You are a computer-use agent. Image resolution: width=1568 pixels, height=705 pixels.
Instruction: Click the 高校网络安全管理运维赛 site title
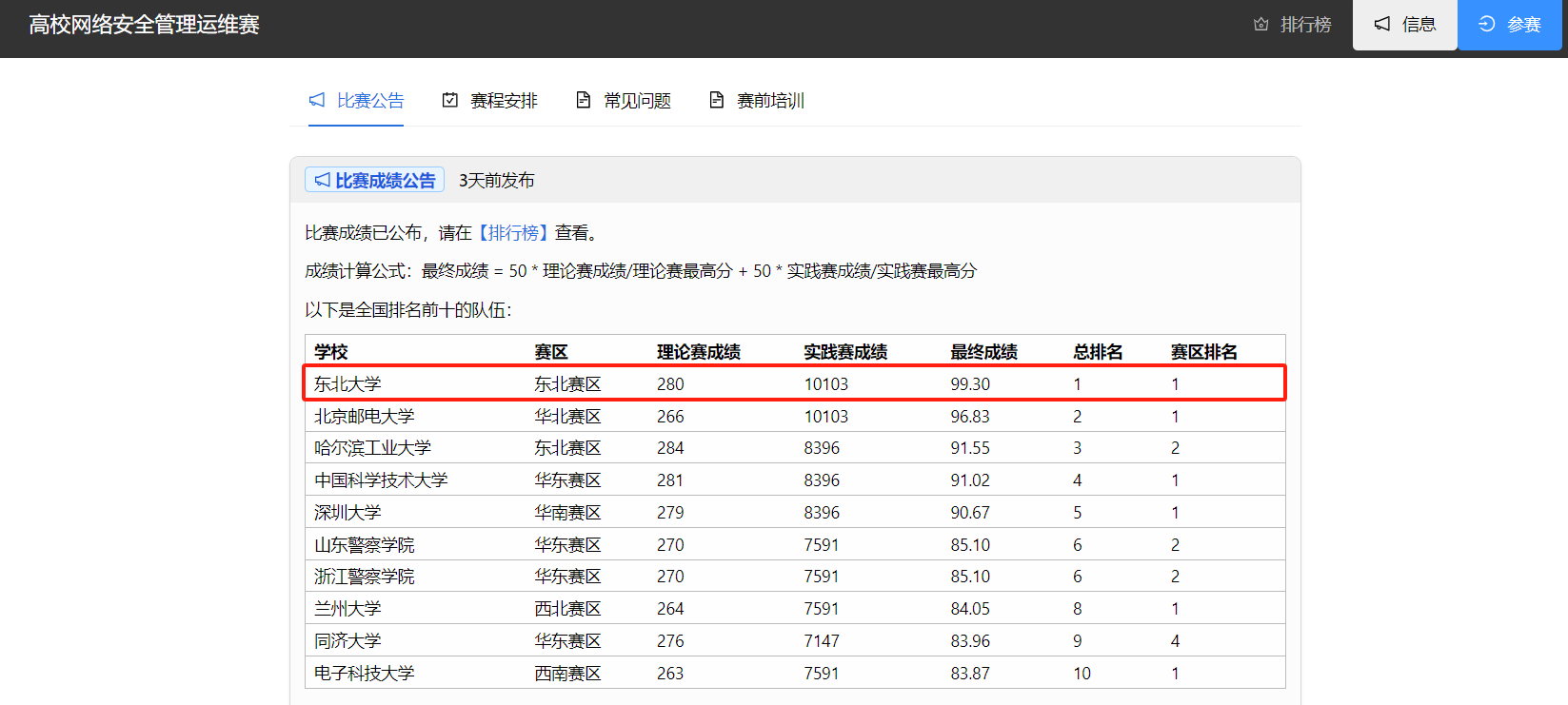[144, 25]
